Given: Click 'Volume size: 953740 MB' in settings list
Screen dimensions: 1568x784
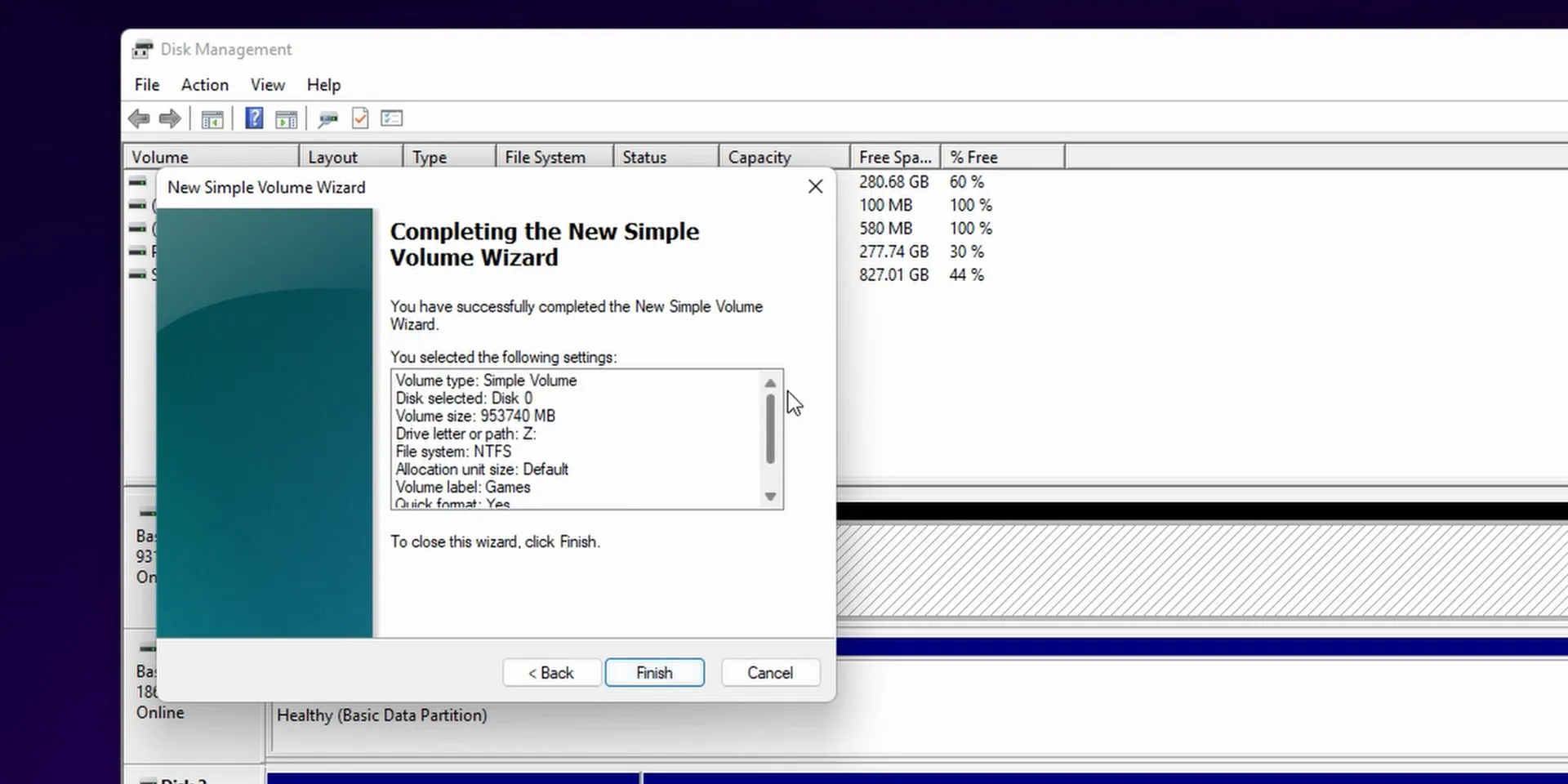Looking at the screenshot, I should pyautogui.click(x=475, y=416).
